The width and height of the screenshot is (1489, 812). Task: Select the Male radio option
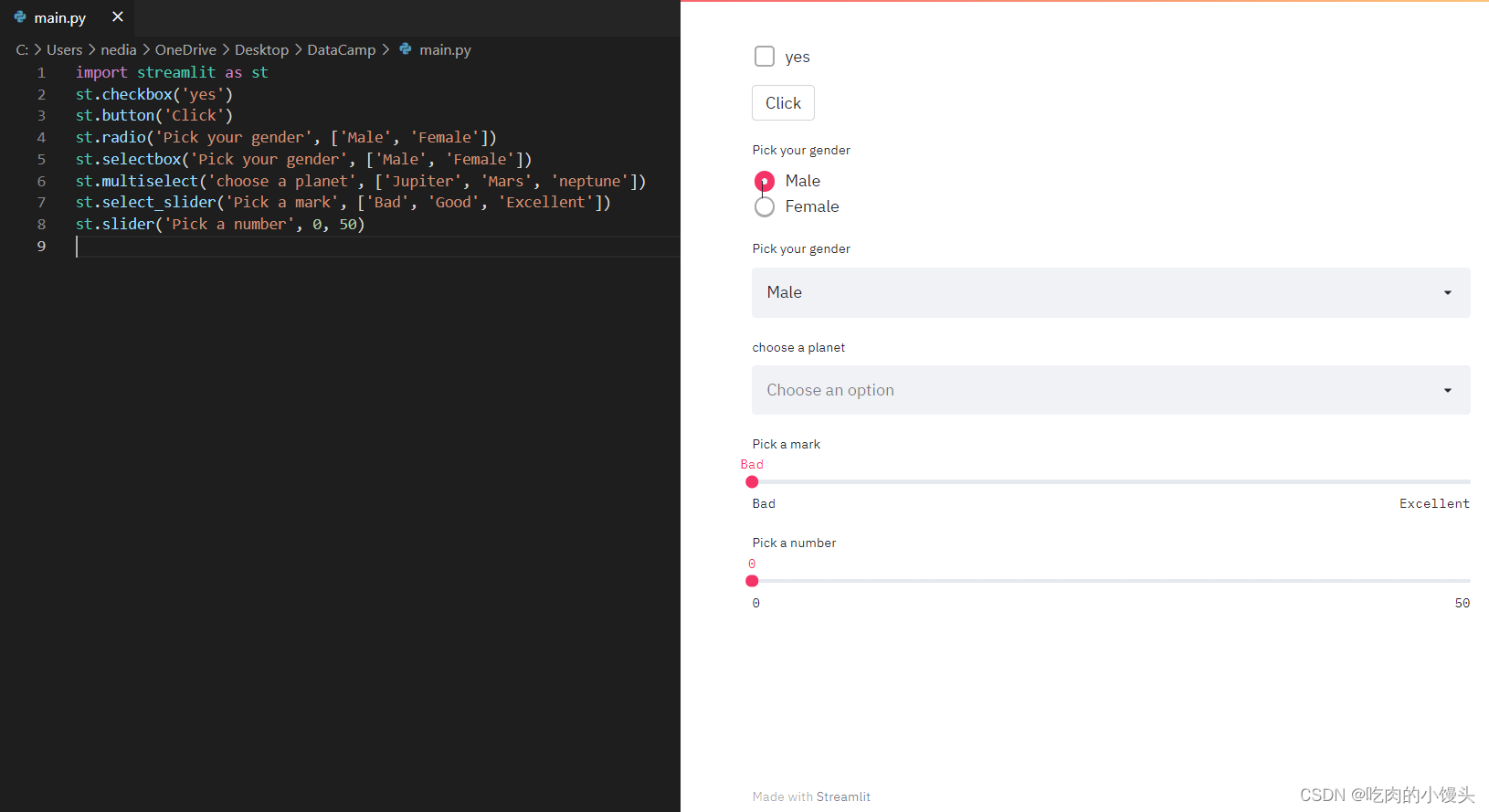point(765,181)
